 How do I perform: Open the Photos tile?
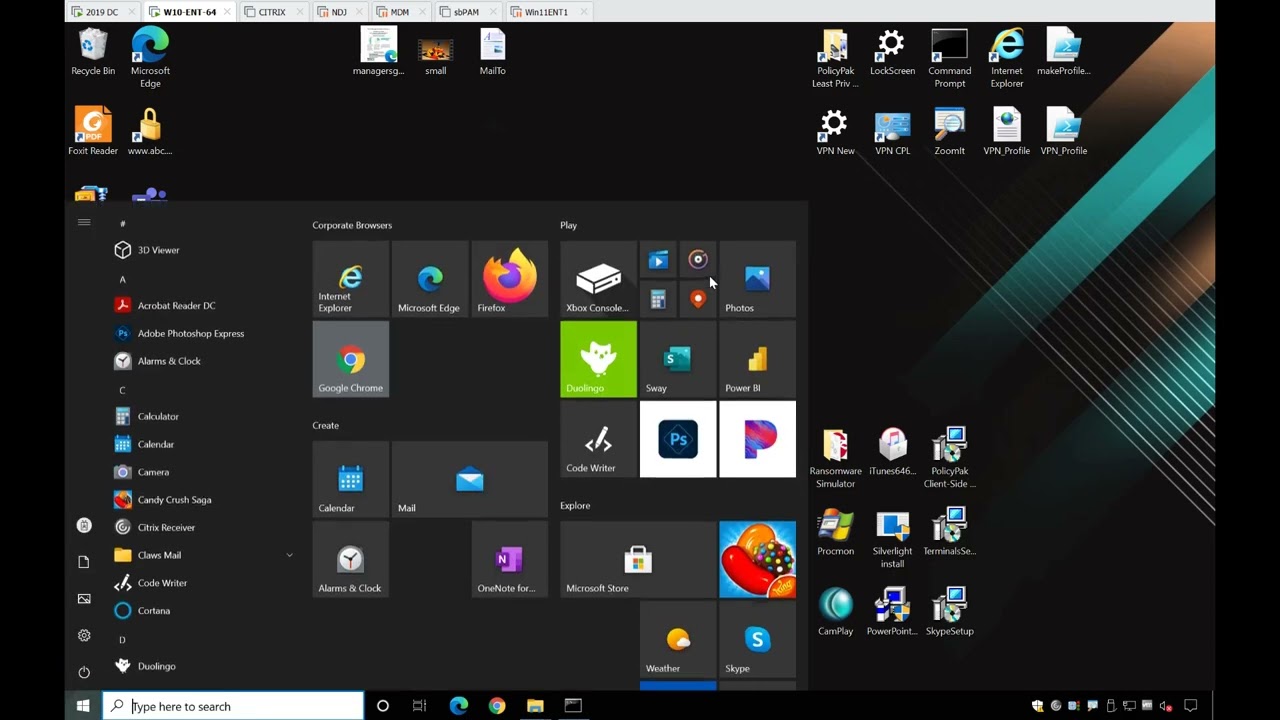[758, 279]
